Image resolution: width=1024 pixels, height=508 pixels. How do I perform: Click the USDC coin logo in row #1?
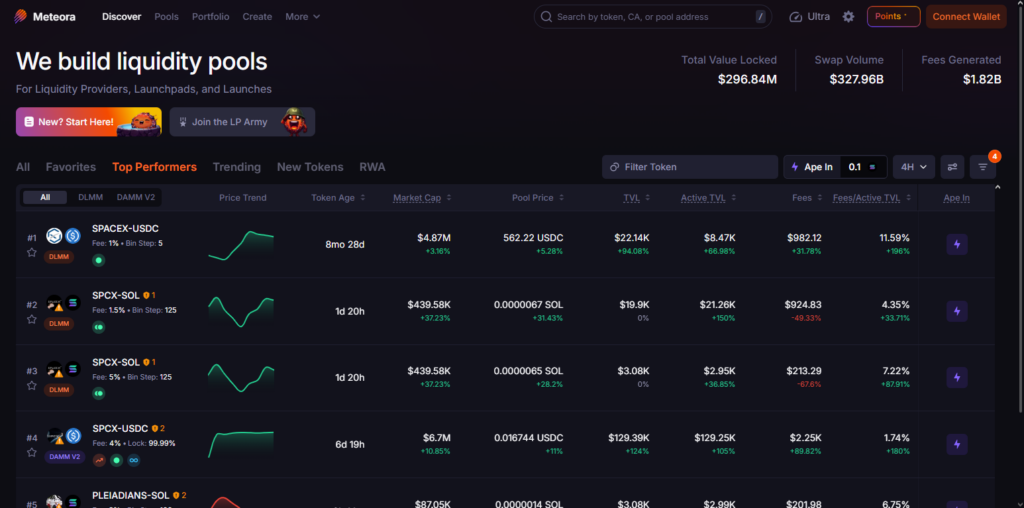pyautogui.click(x=72, y=236)
